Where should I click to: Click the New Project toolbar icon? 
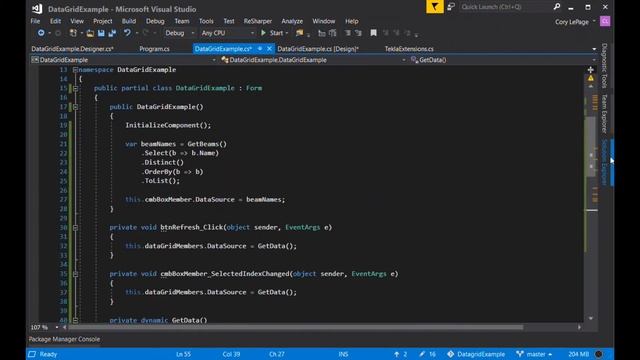click(x=73, y=33)
